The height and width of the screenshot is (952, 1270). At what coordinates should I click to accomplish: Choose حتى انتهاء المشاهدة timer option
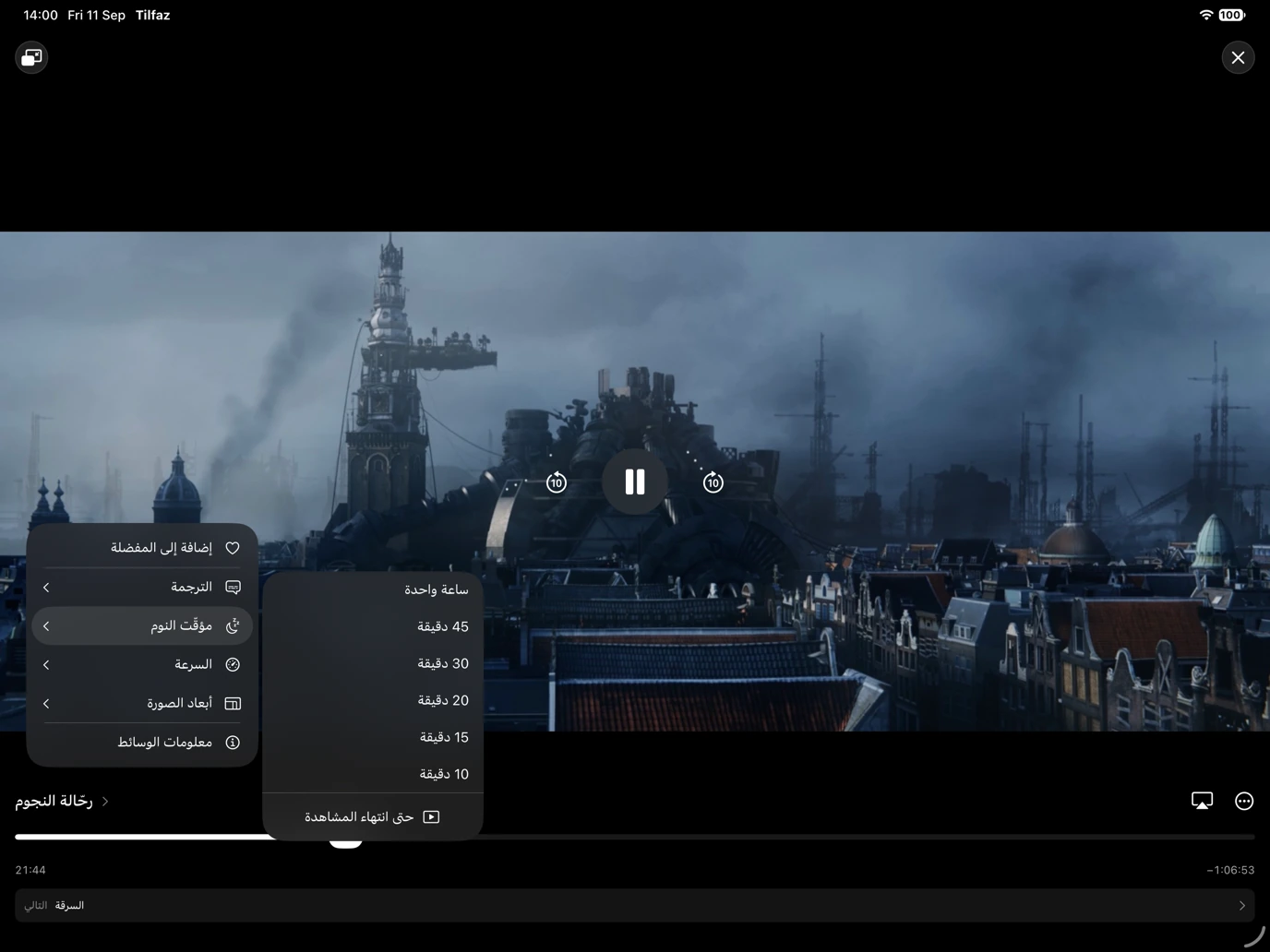[x=373, y=816]
